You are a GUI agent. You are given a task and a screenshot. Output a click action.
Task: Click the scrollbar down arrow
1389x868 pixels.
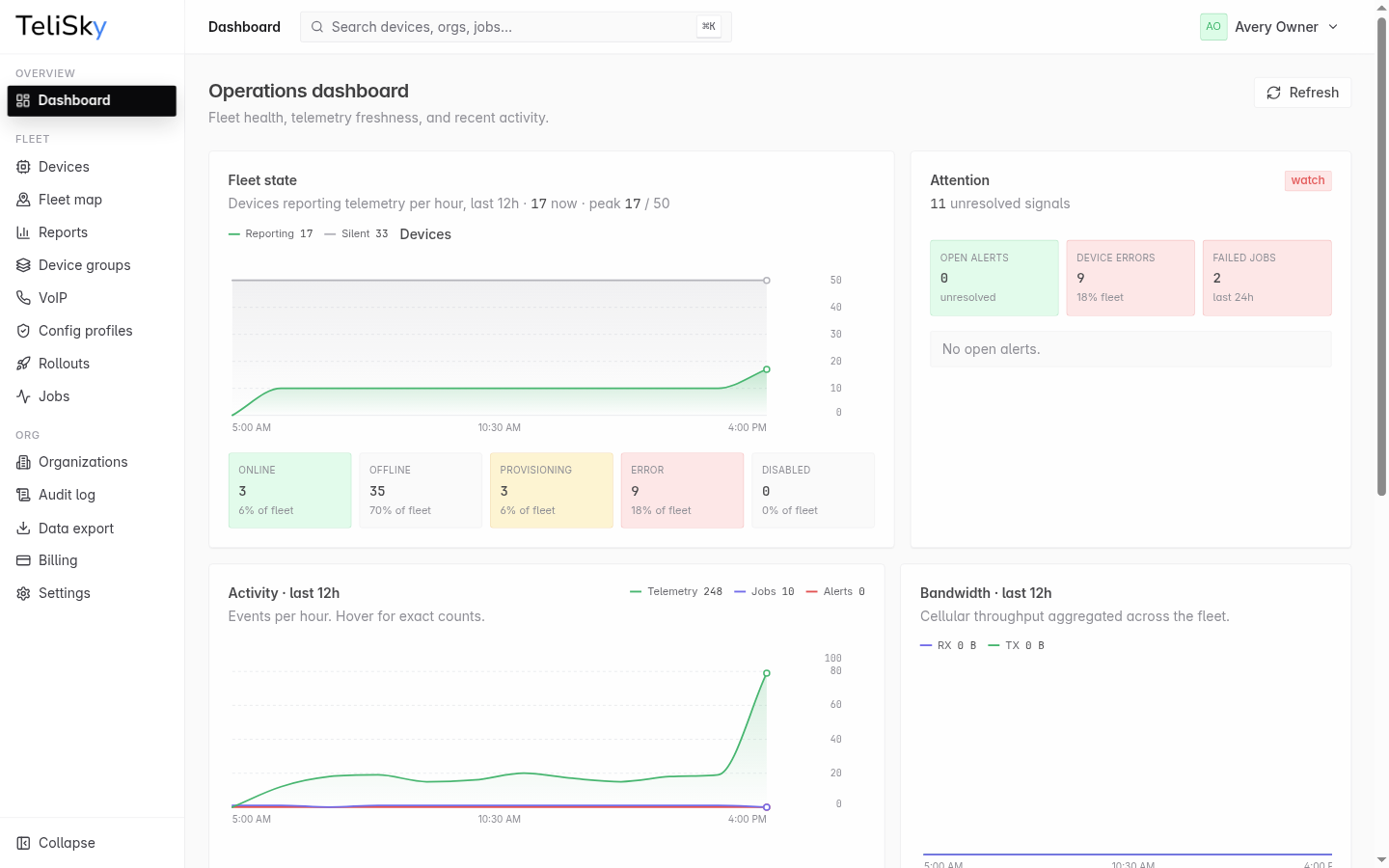(x=1381, y=859)
